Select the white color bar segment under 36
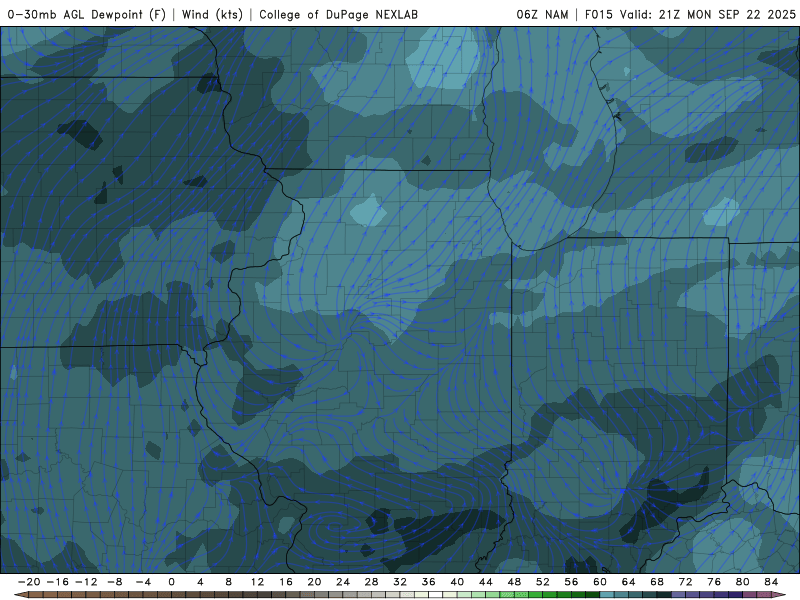 (x=436, y=595)
